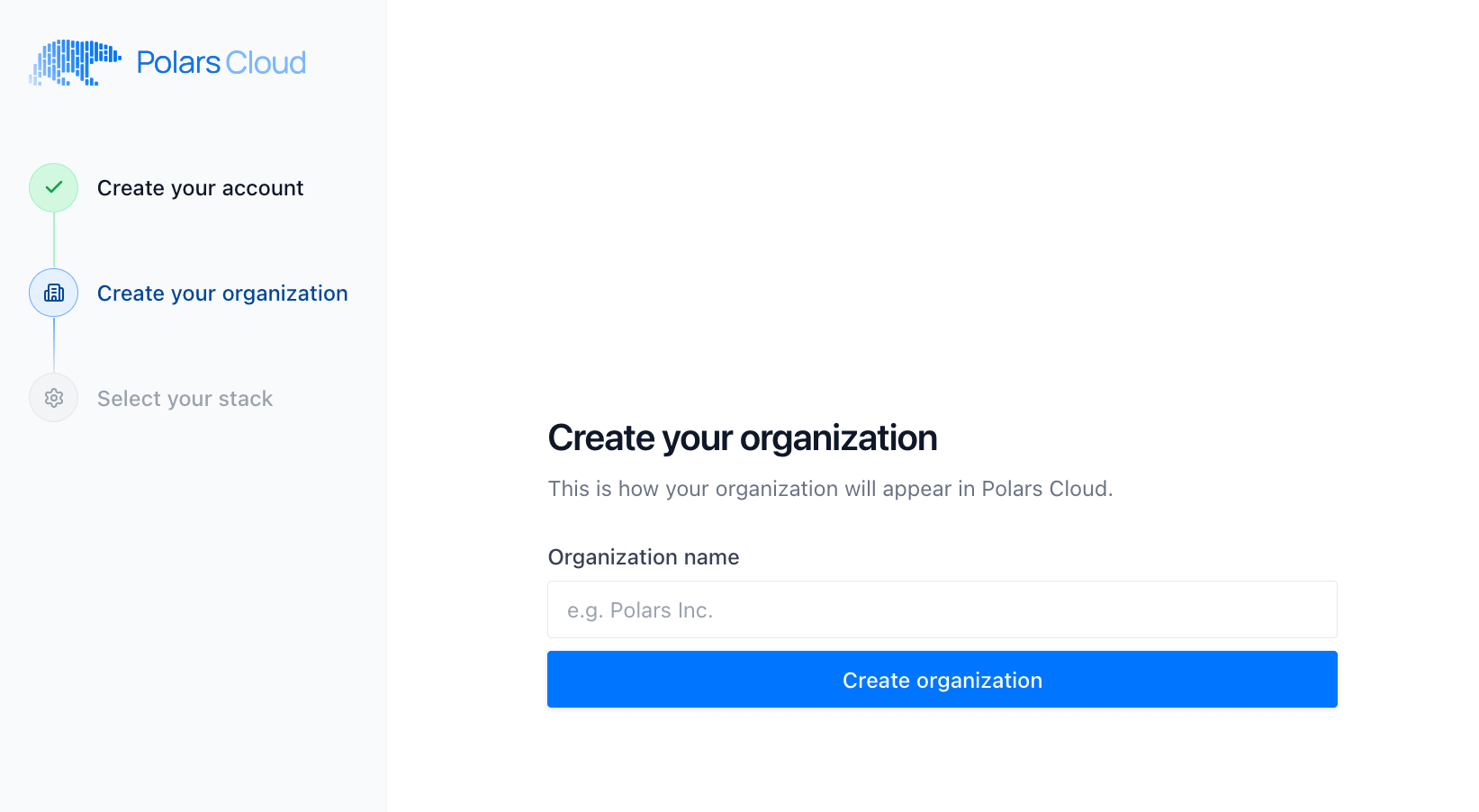Click the Create organization button

(x=942, y=680)
